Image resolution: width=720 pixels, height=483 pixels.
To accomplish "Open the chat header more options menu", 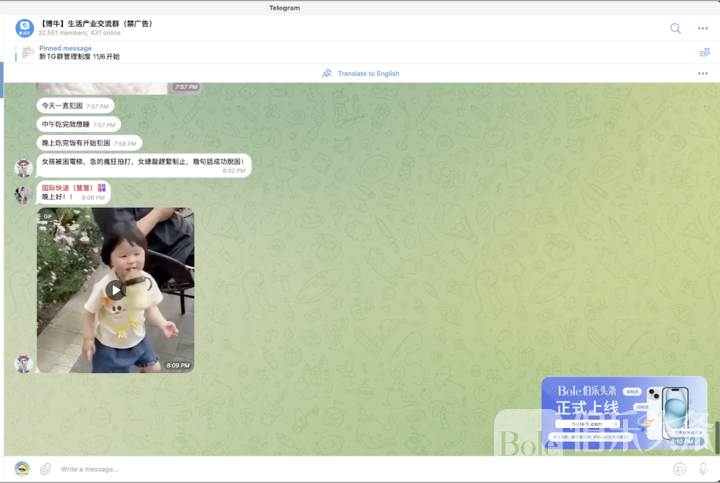I will click(703, 28).
